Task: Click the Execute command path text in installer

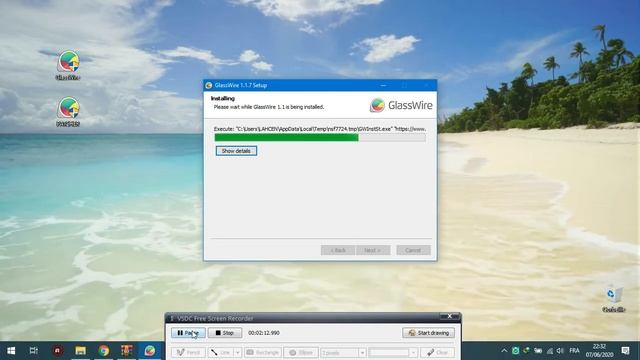Action: click(x=320, y=129)
